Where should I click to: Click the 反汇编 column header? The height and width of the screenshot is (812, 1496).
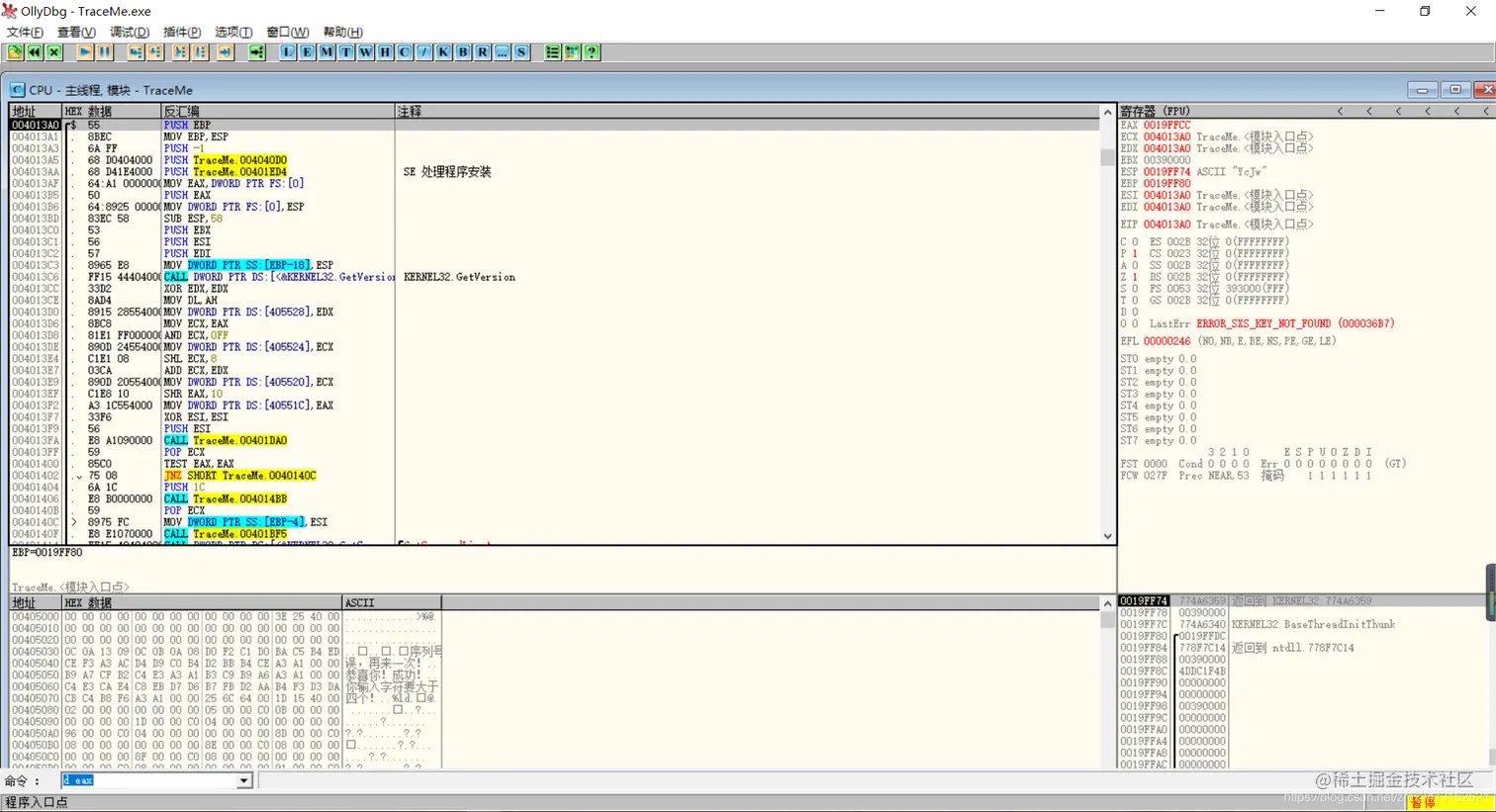coord(278,112)
